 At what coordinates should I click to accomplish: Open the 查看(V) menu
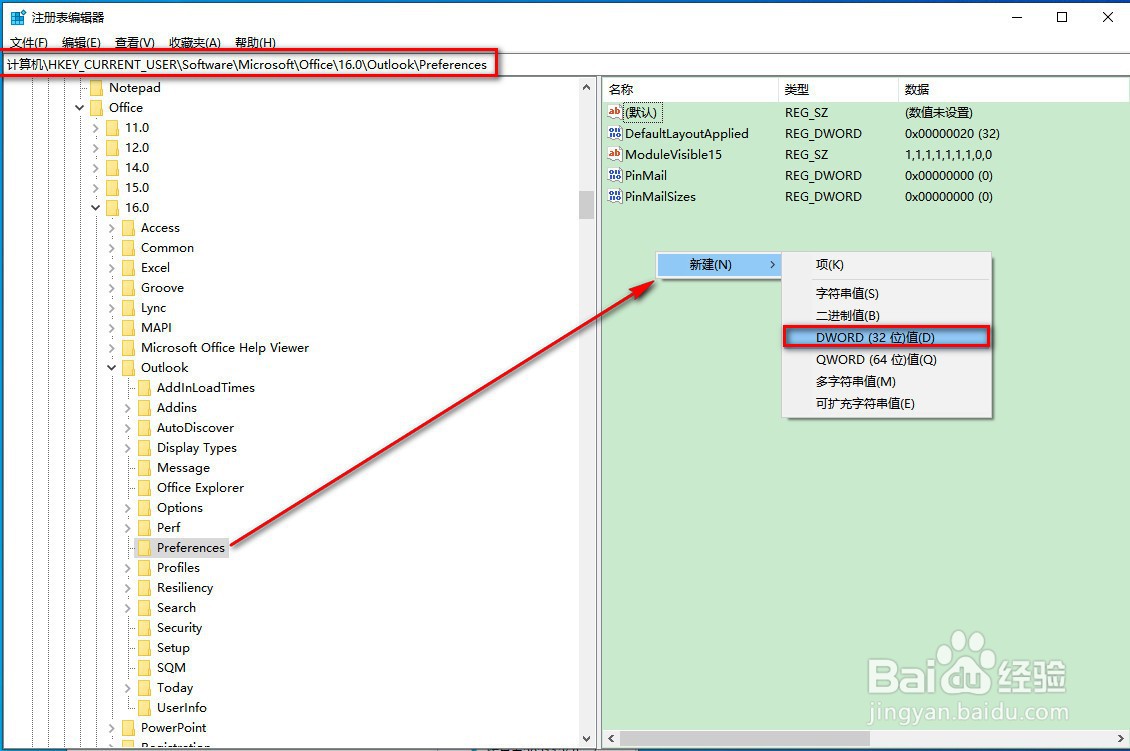[x=135, y=43]
